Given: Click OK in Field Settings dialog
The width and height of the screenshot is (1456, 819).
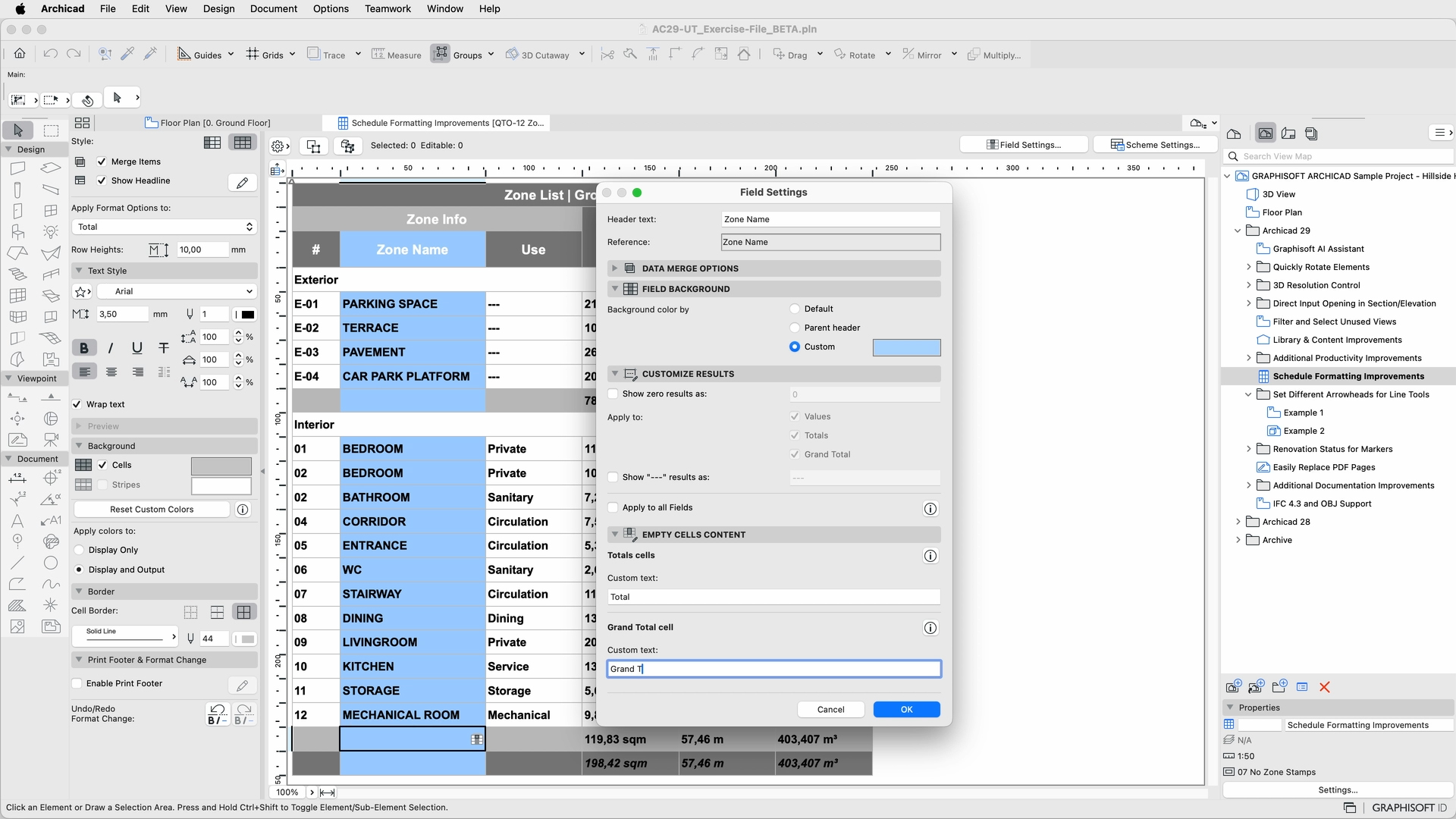Looking at the screenshot, I should coord(906,709).
